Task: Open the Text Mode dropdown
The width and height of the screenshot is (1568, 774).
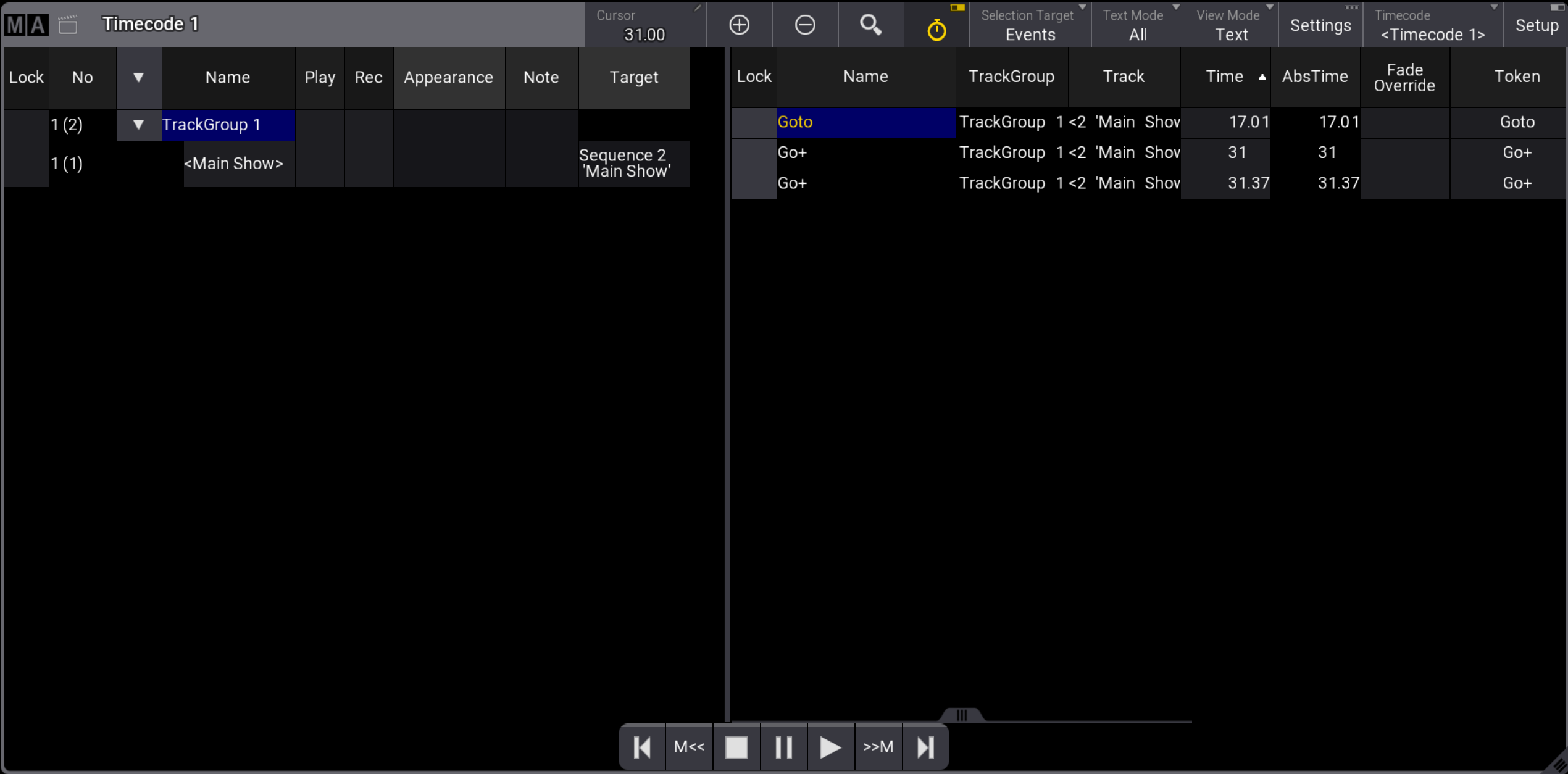Action: [x=1137, y=25]
